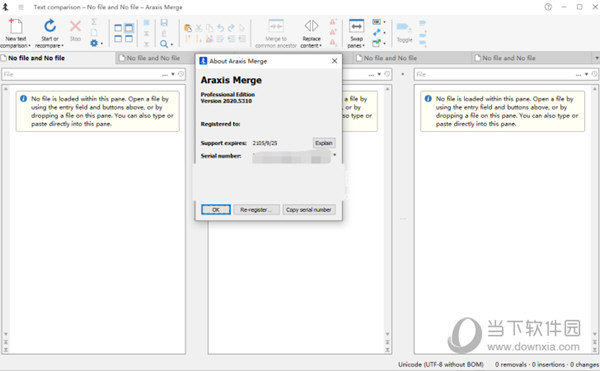600x371 pixels.
Task: Open the Start or recompare dropdown arrow
Action: click(x=62, y=46)
